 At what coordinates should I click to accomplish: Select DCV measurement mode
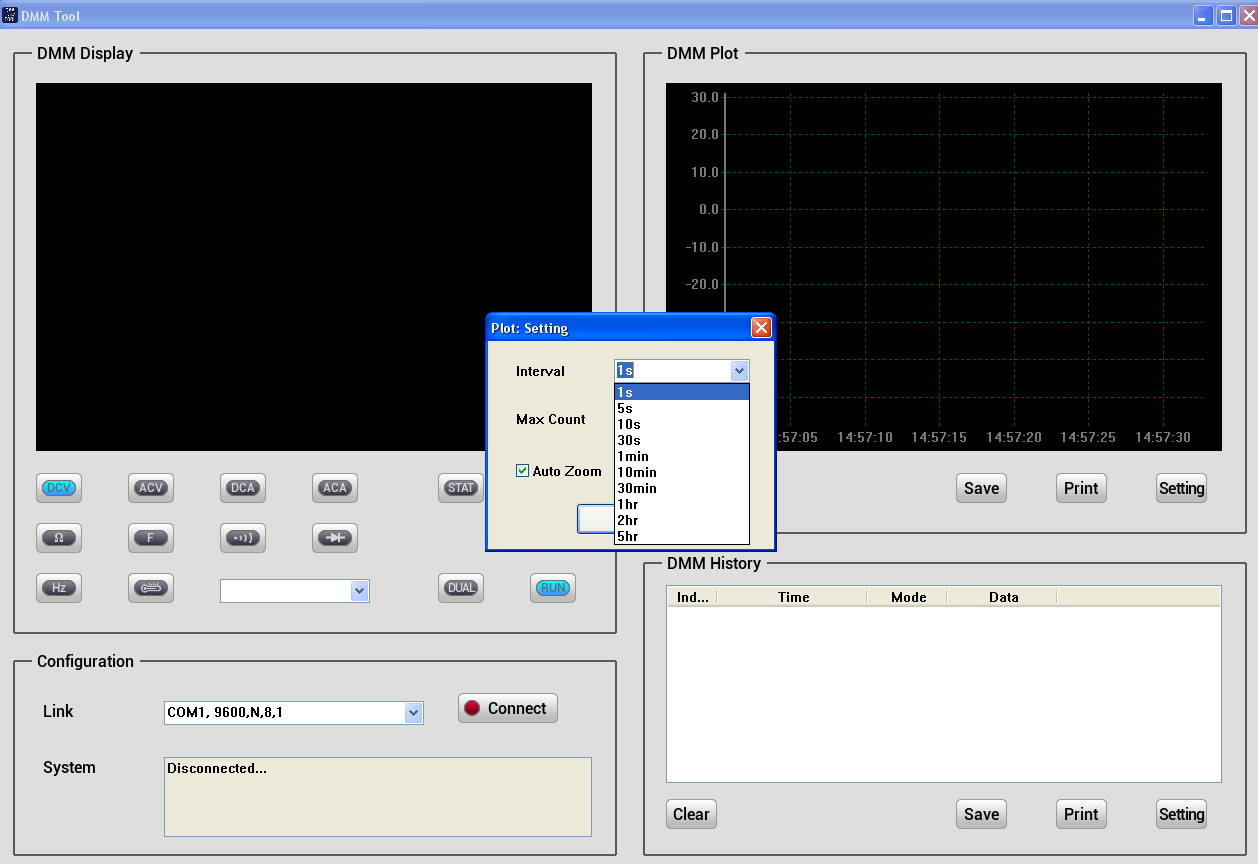point(59,488)
